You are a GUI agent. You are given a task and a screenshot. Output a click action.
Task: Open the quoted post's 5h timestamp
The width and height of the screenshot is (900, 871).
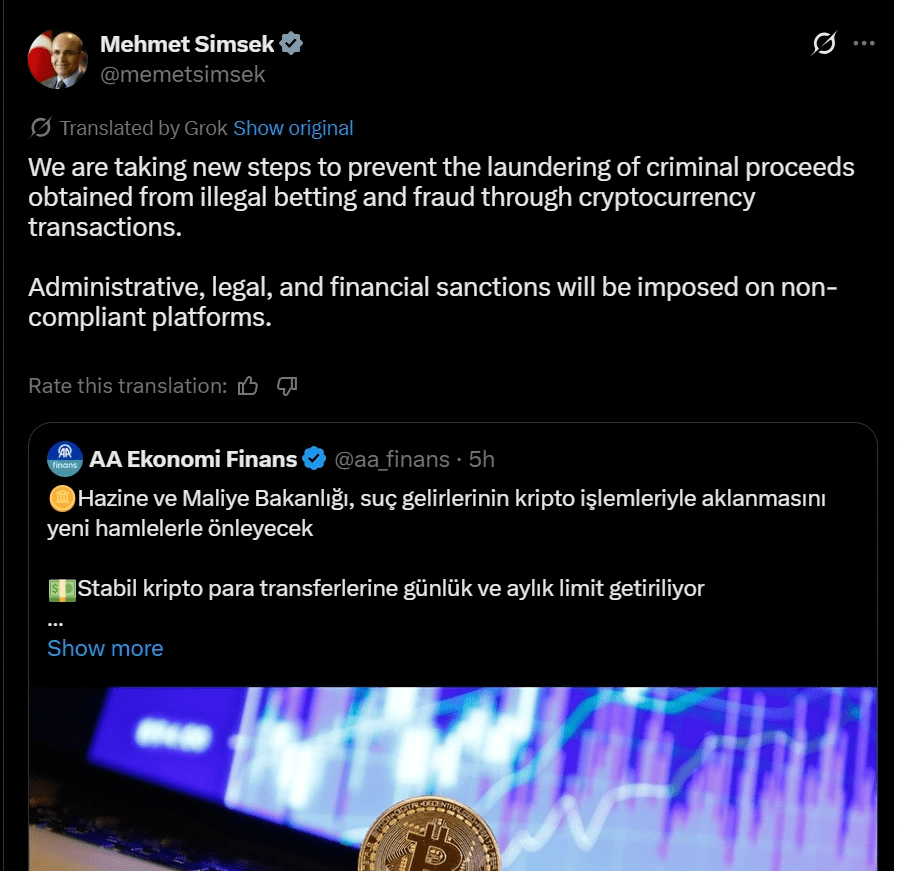482,459
